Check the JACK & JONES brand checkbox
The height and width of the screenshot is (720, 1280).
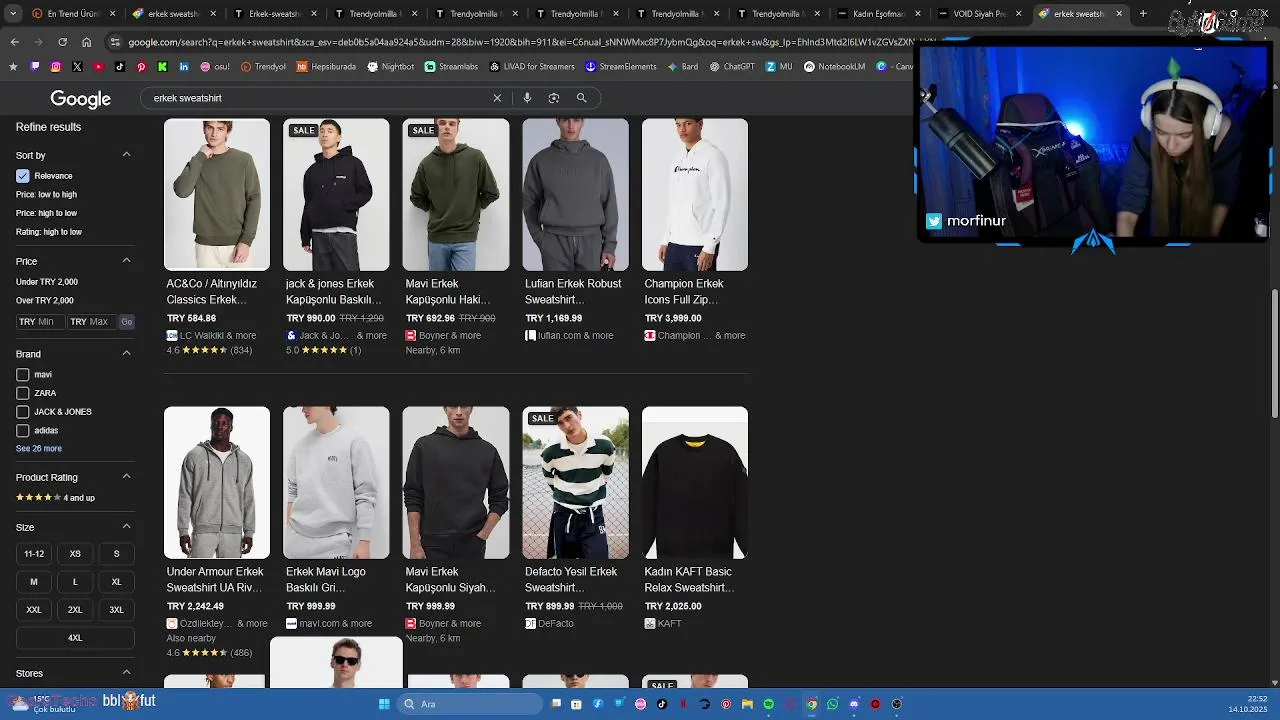23,412
